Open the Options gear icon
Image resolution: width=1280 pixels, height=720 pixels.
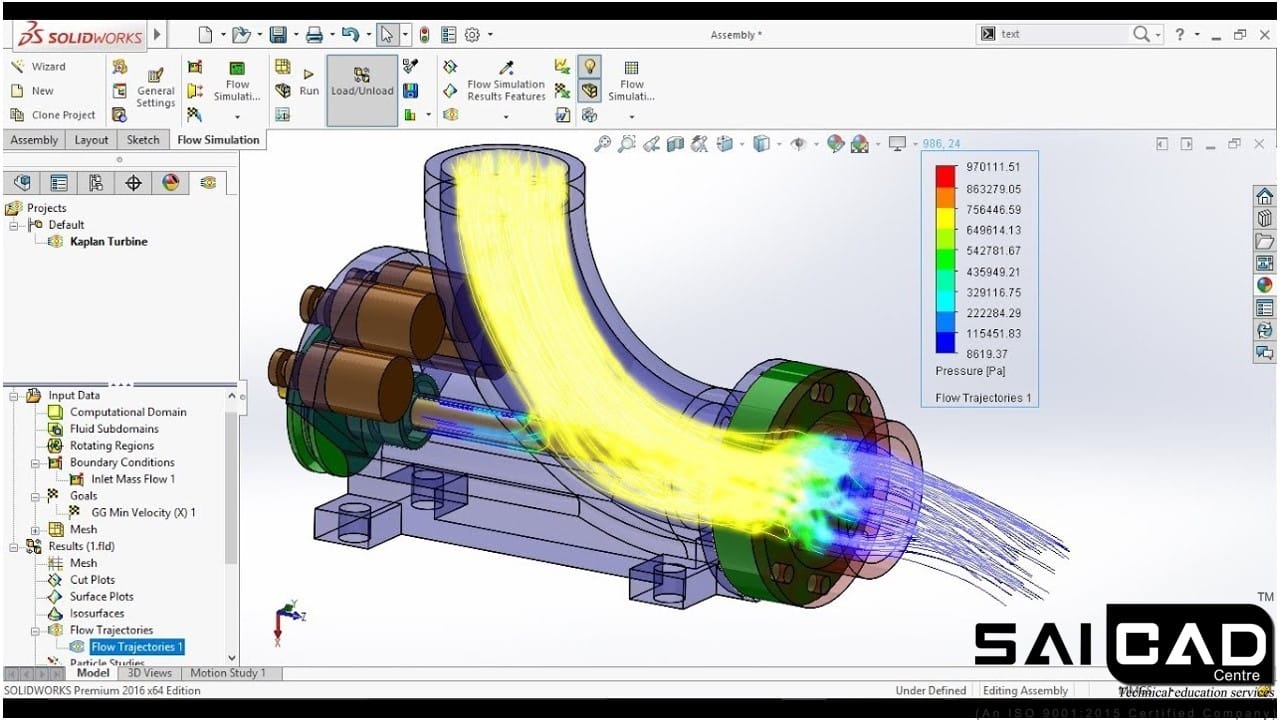point(471,35)
